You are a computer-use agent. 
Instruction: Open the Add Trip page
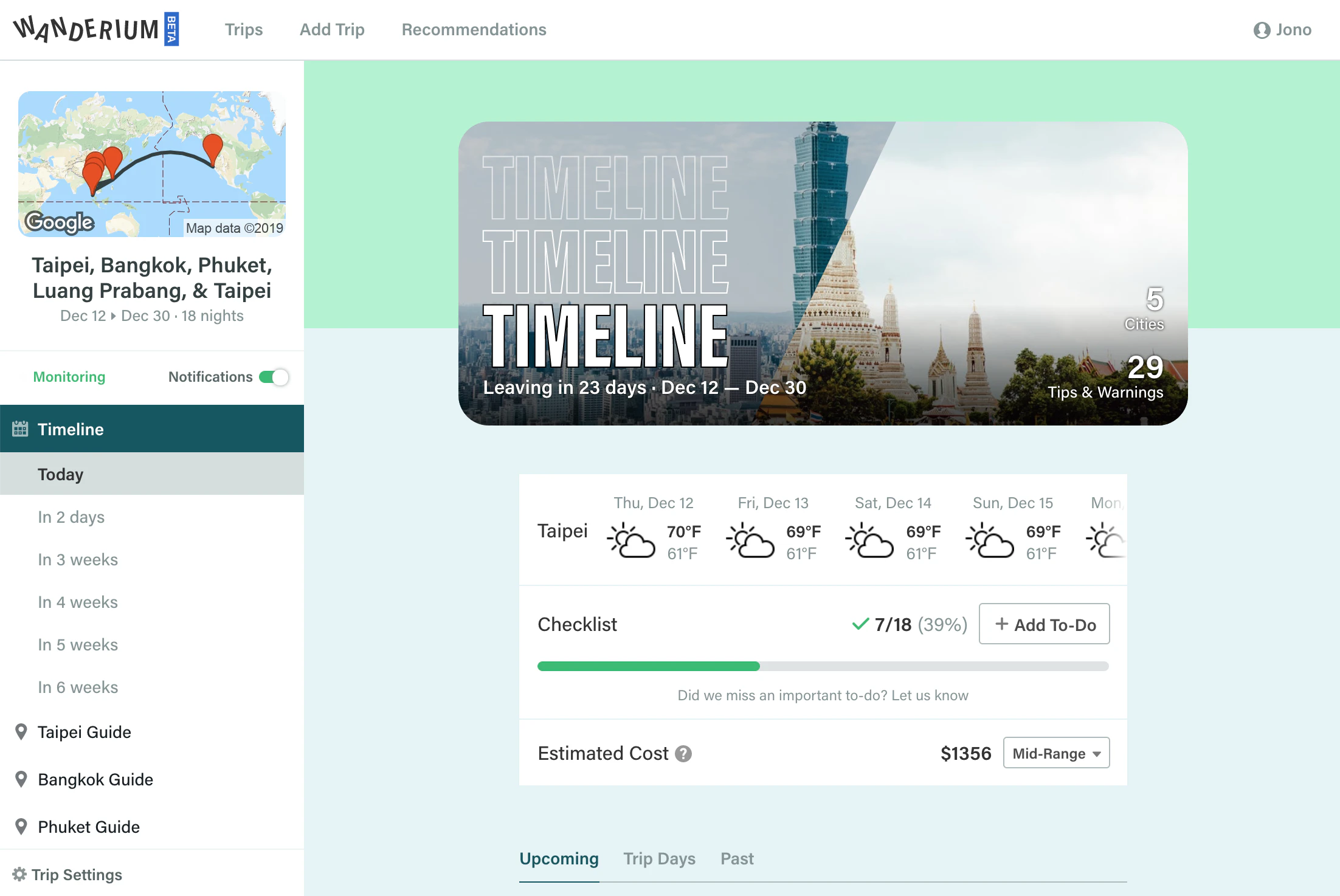coord(332,30)
